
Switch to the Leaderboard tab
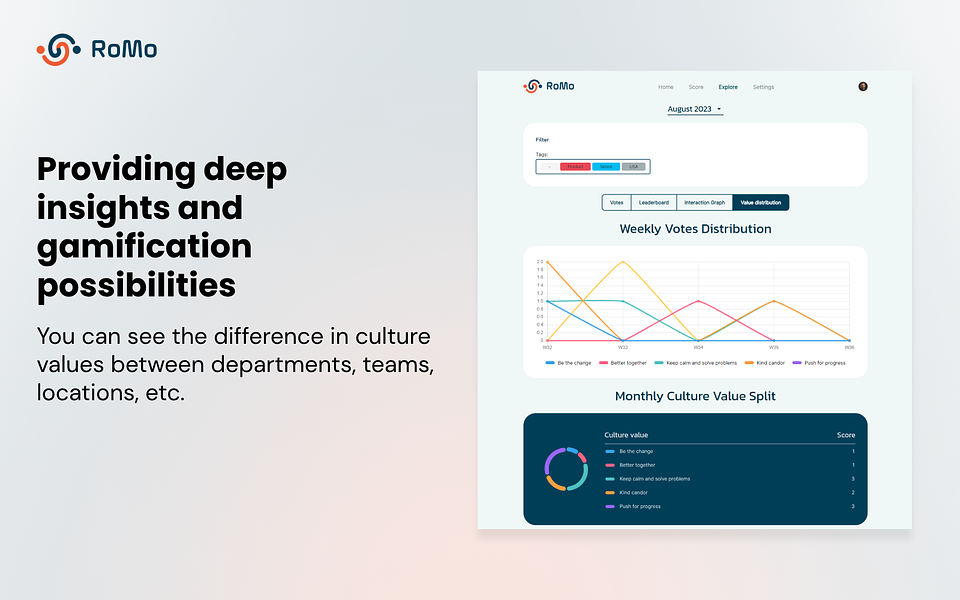653,203
